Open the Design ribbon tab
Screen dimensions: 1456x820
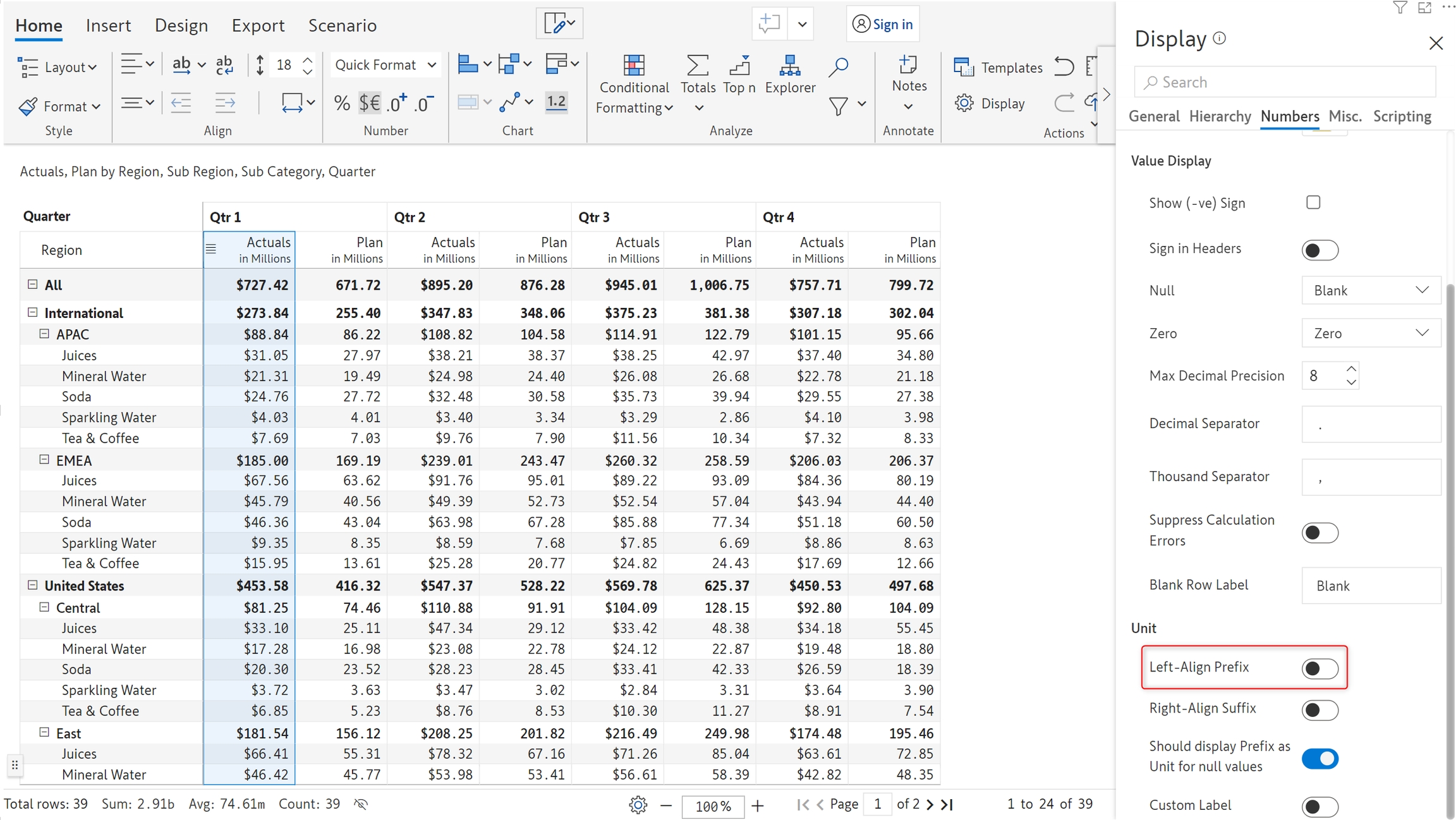pos(181,25)
